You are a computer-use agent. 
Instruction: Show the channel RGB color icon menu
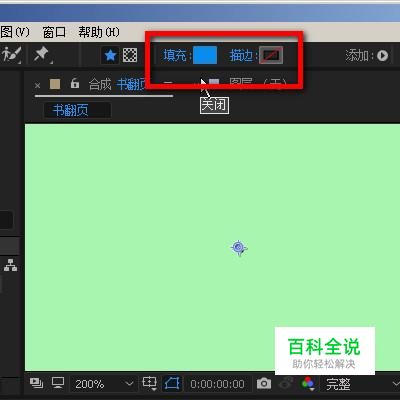[x=308, y=383]
